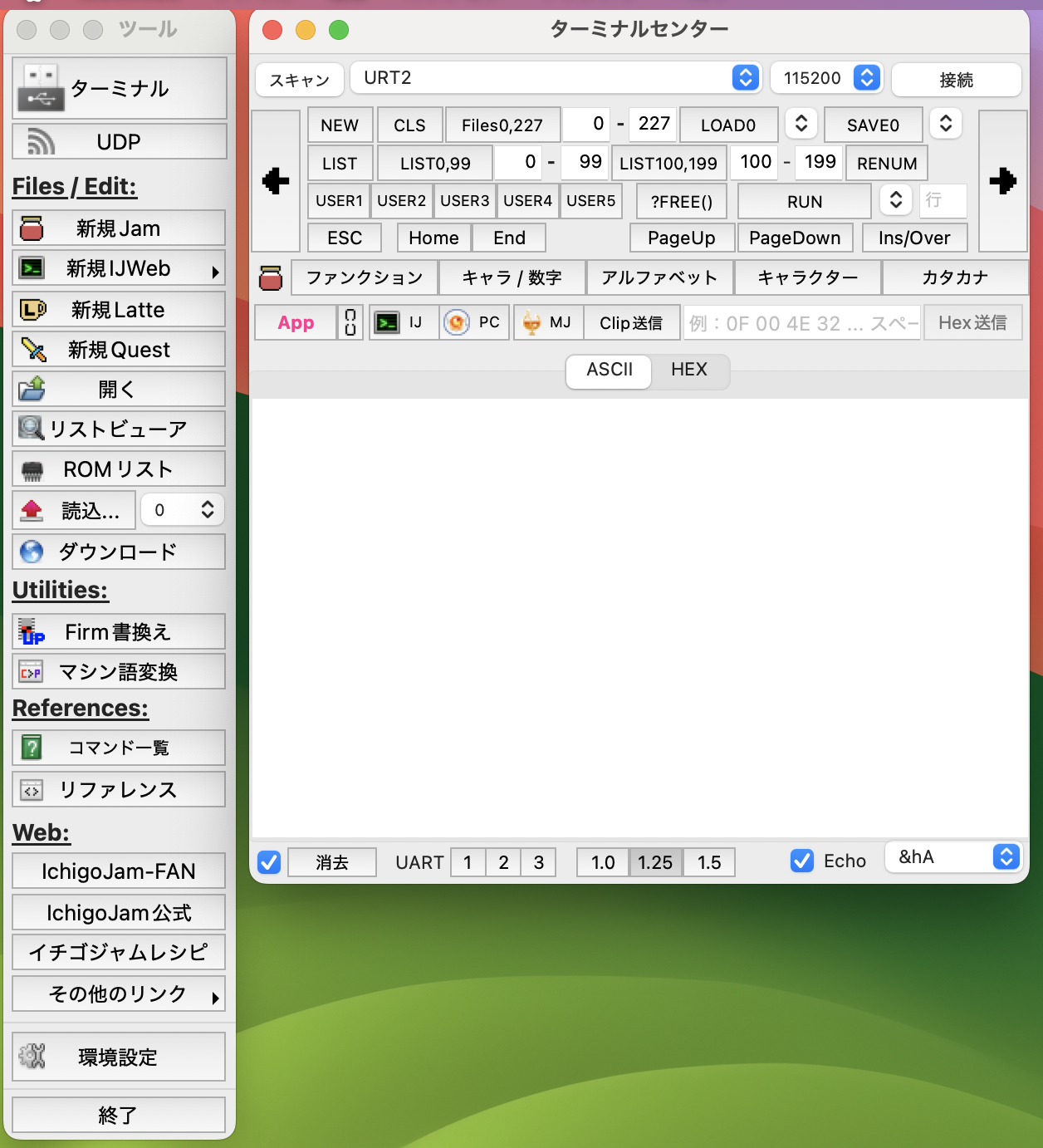Toggle the App send mode button

[295, 322]
